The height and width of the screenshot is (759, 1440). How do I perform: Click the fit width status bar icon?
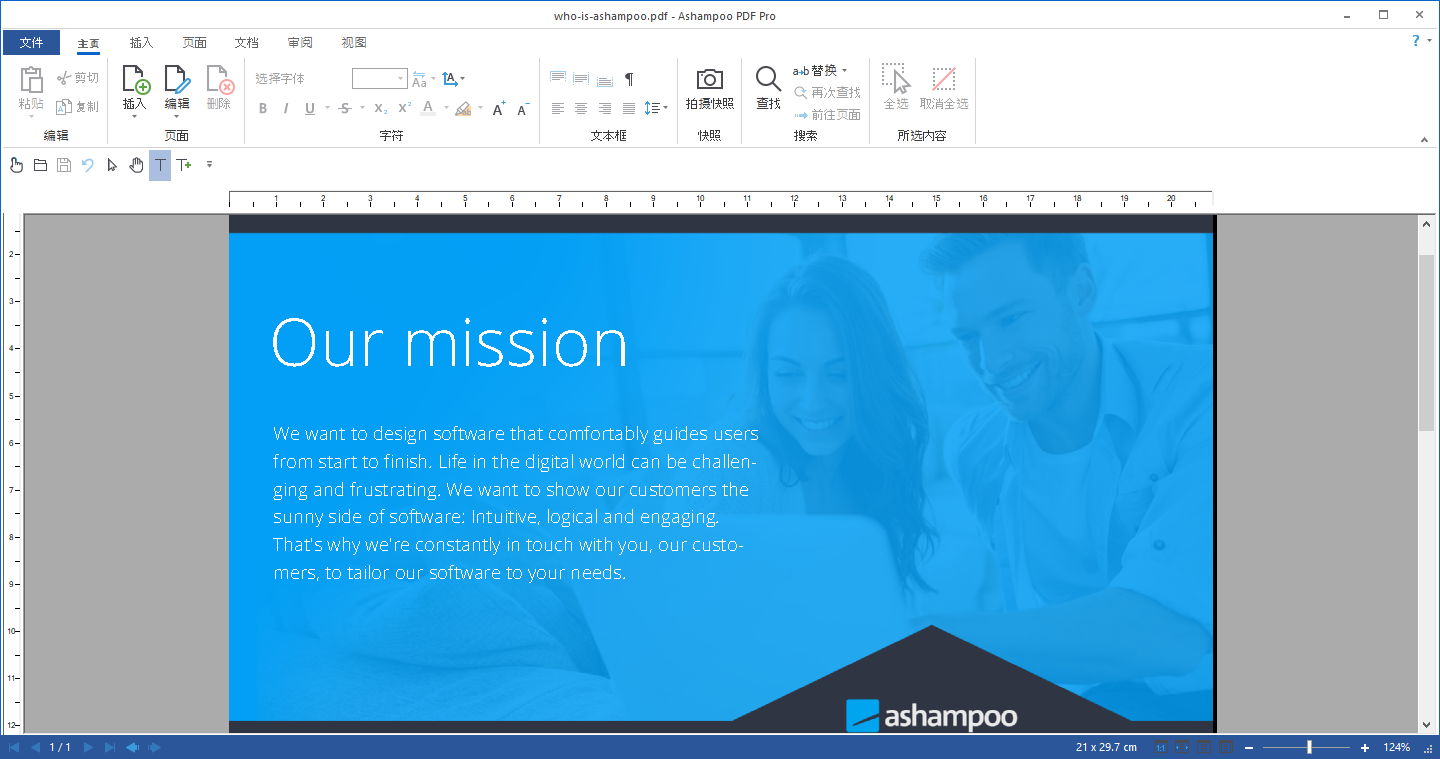pyautogui.click(x=1183, y=747)
